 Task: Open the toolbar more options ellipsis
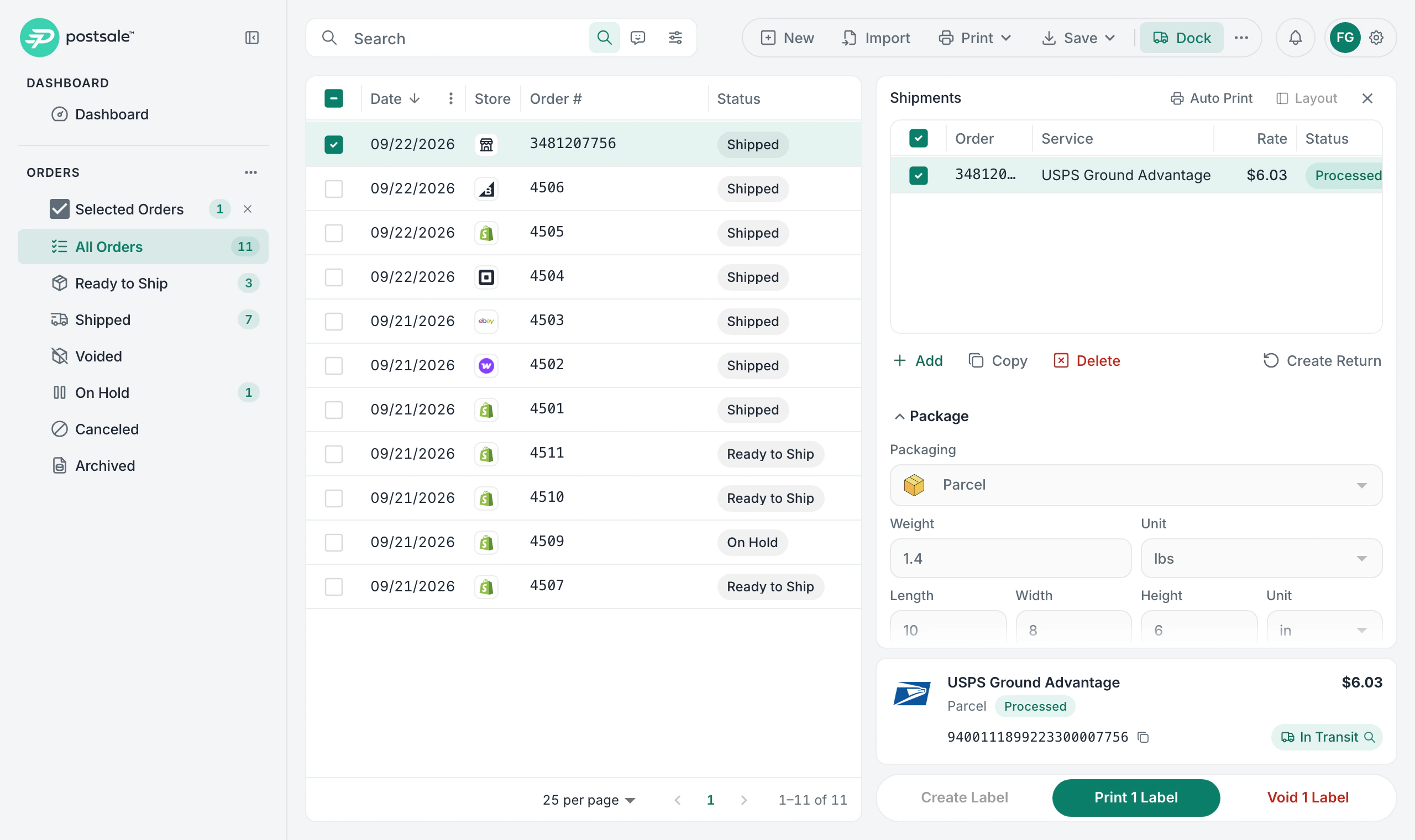point(1241,38)
